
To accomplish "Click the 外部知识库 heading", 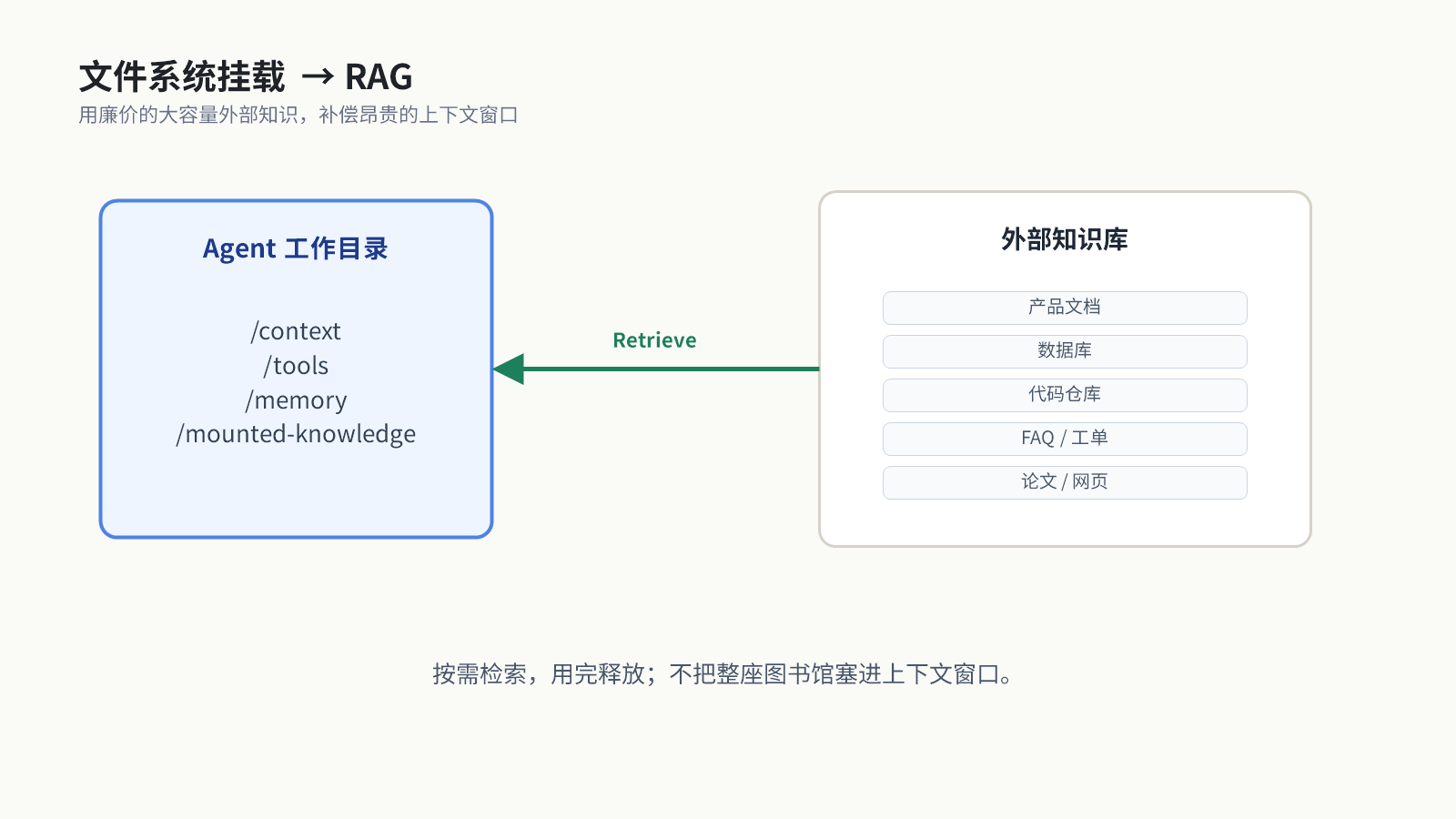I will (x=1065, y=239).
